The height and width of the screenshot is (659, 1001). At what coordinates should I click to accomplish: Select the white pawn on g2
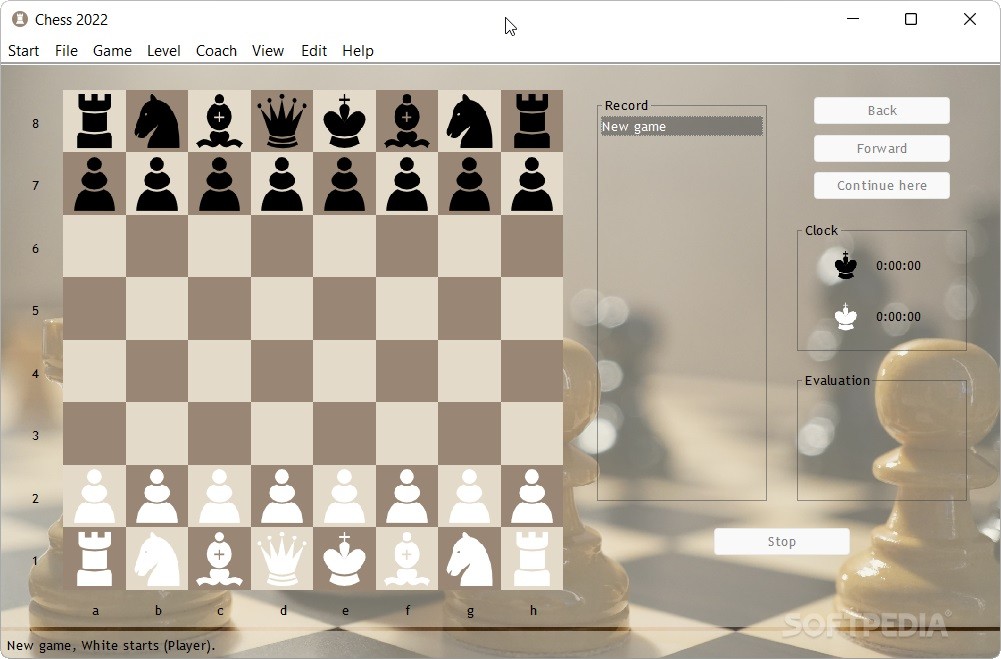point(469,496)
